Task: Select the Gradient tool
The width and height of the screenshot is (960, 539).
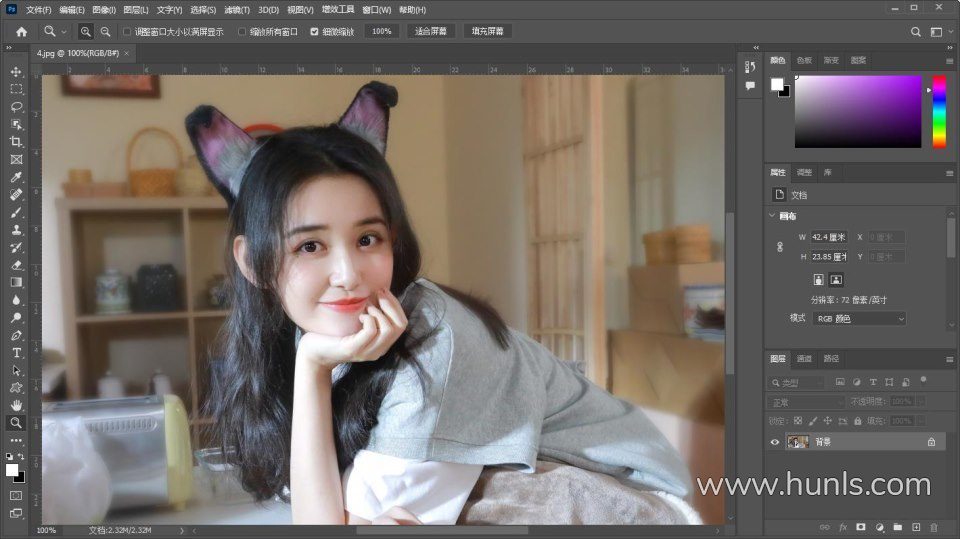Action: (17, 282)
